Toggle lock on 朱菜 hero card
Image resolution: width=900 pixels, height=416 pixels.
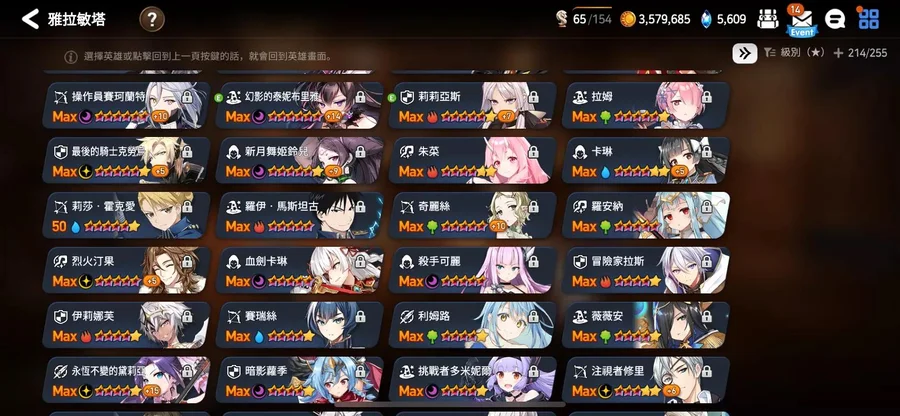pos(533,152)
